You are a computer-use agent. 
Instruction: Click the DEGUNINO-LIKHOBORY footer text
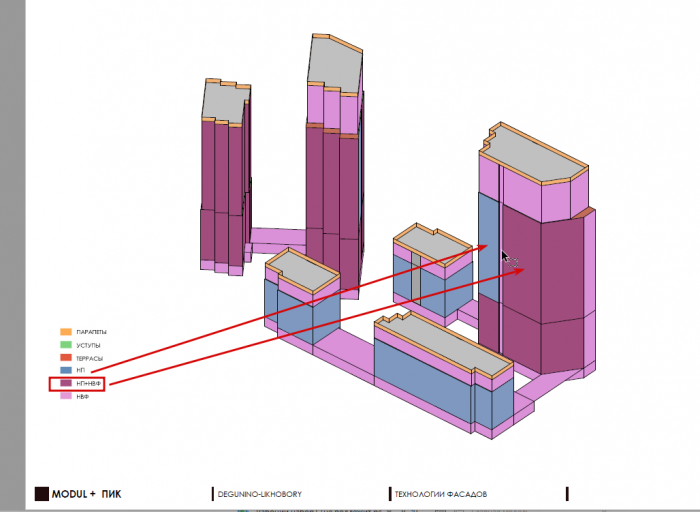(260, 494)
